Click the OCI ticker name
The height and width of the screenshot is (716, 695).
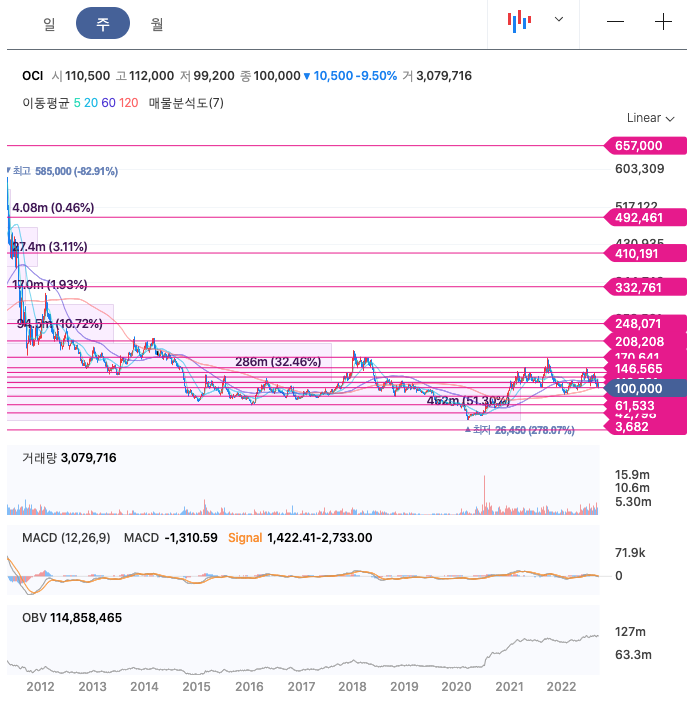point(32,76)
